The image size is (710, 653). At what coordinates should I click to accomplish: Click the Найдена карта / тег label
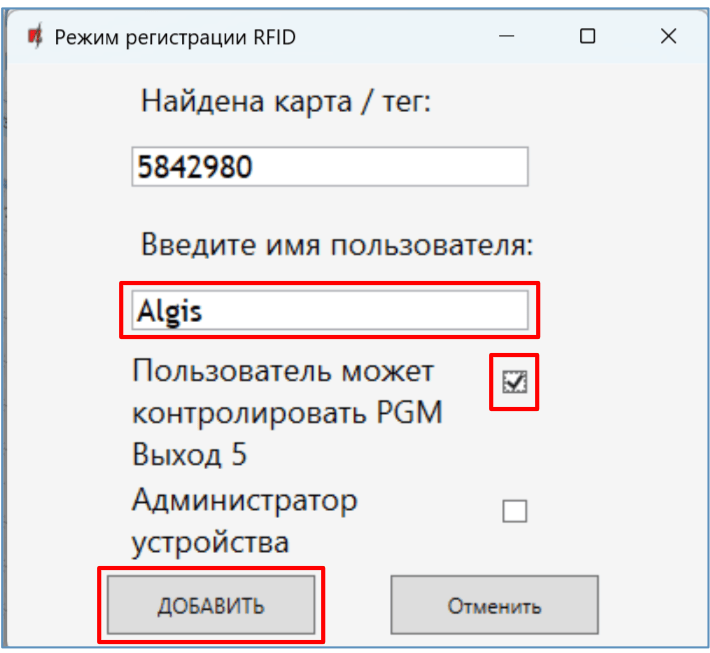point(285,101)
